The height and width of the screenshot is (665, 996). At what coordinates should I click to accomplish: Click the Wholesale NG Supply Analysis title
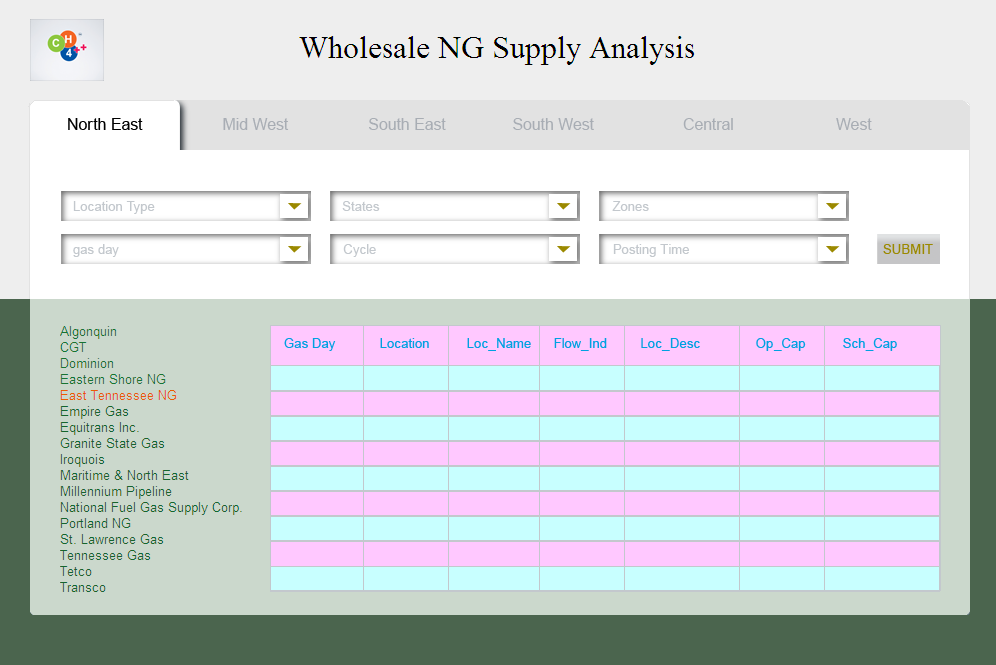[497, 48]
